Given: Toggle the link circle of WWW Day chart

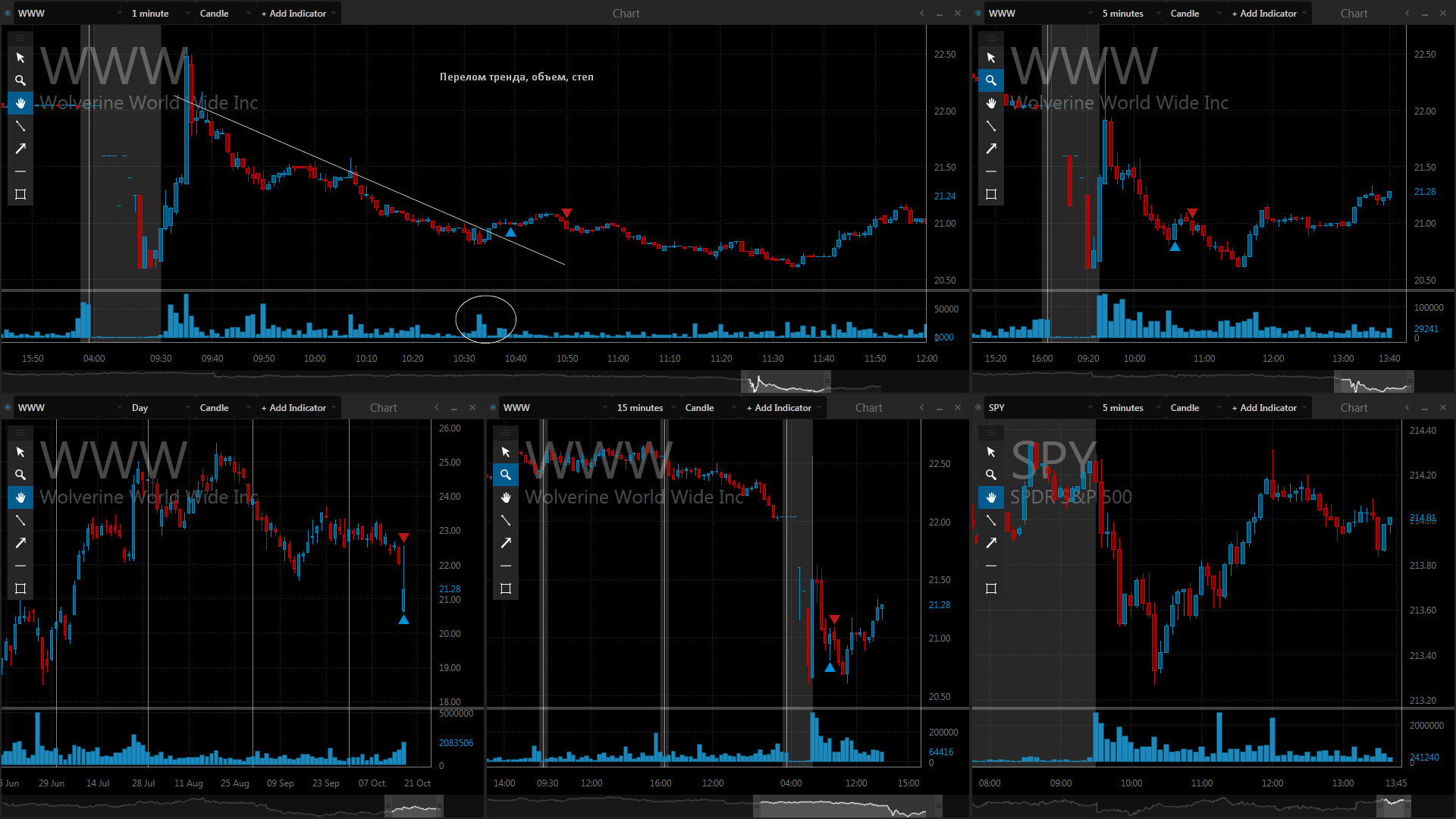Looking at the screenshot, I should click(8, 407).
